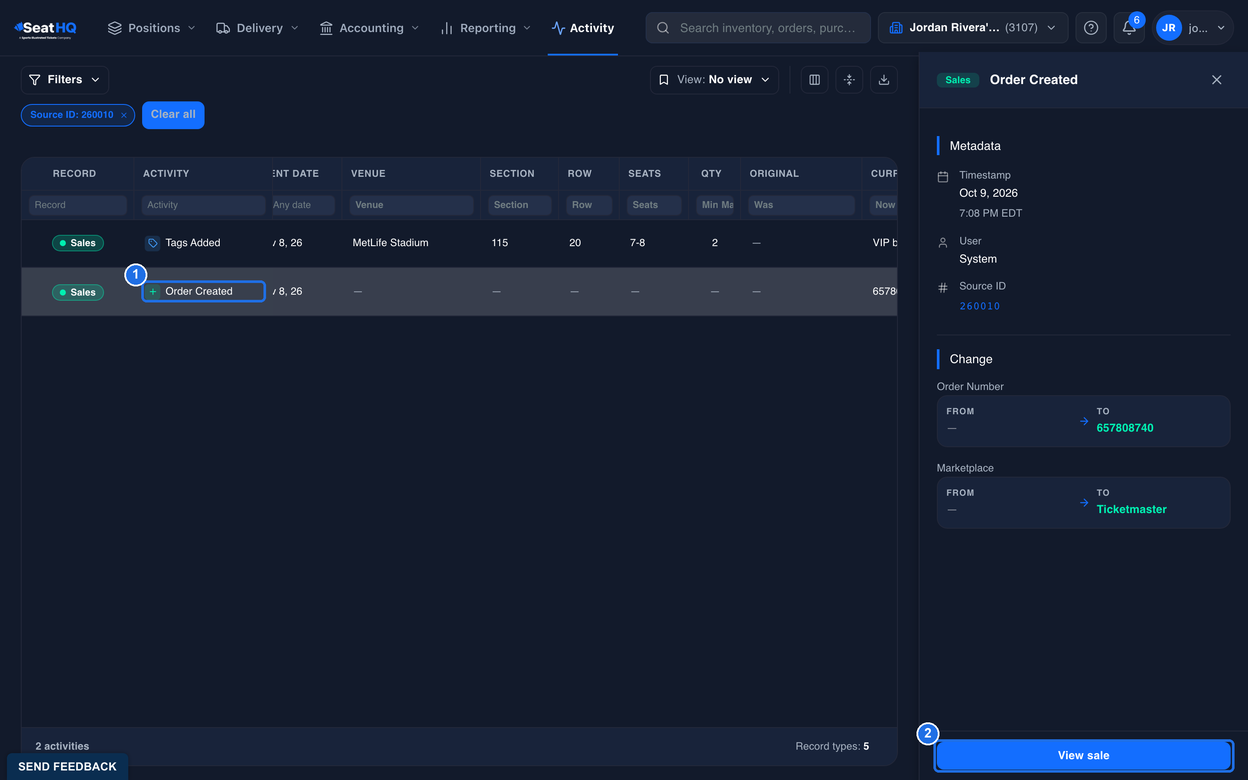Expand the user profile chevron
The height and width of the screenshot is (780, 1248).
pos(1221,28)
